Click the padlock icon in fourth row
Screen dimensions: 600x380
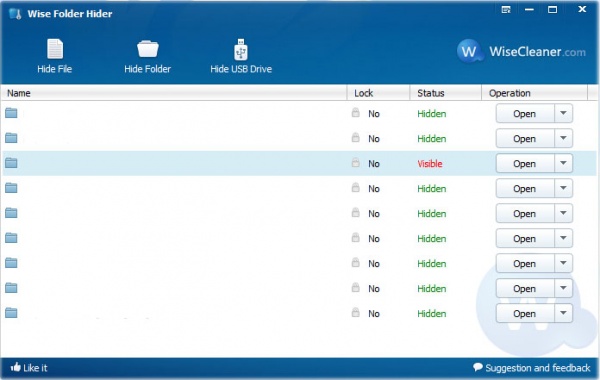(x=355, y=188)
